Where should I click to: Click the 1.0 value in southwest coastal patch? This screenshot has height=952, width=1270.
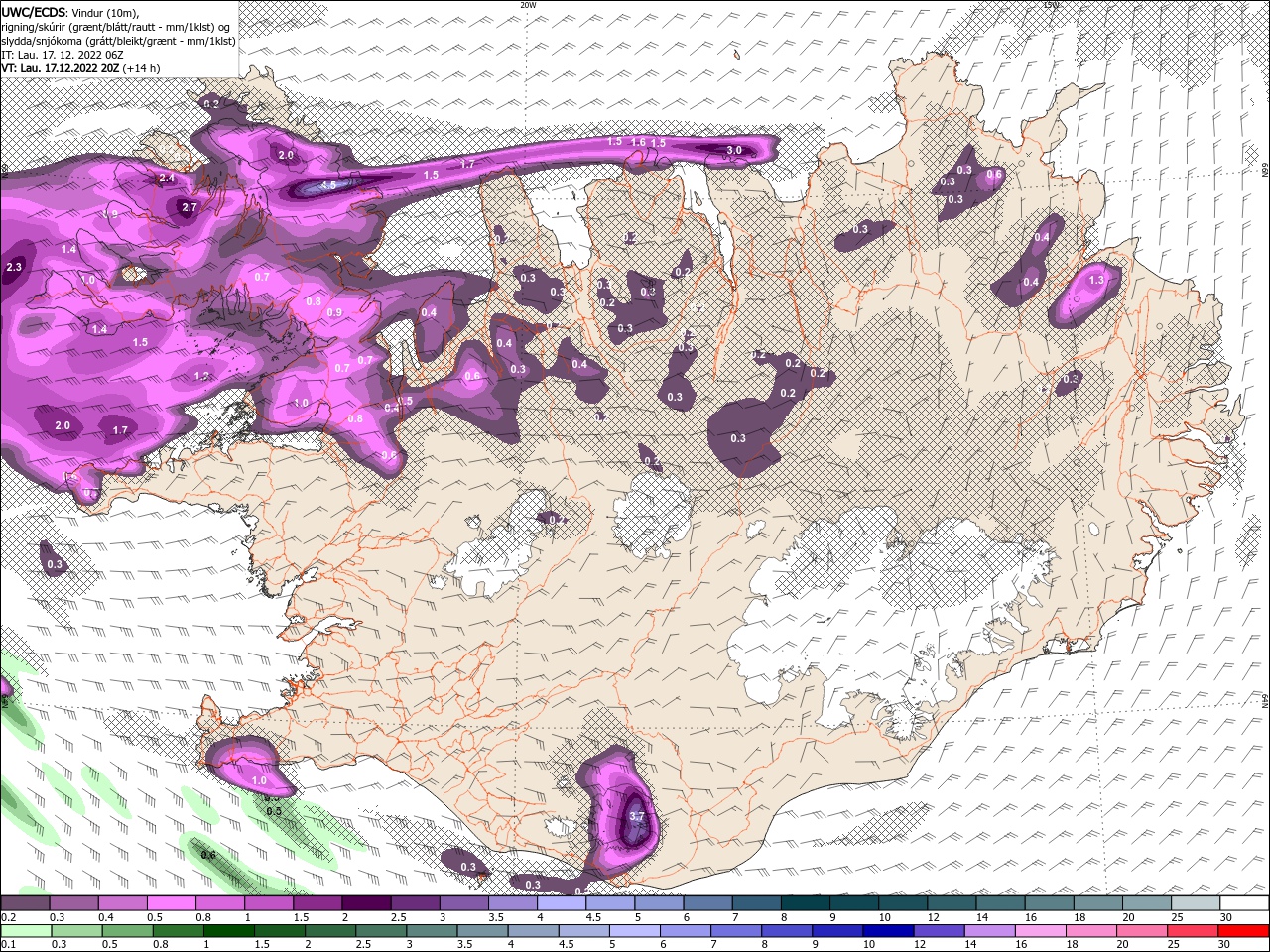click(x=259, y=781)
